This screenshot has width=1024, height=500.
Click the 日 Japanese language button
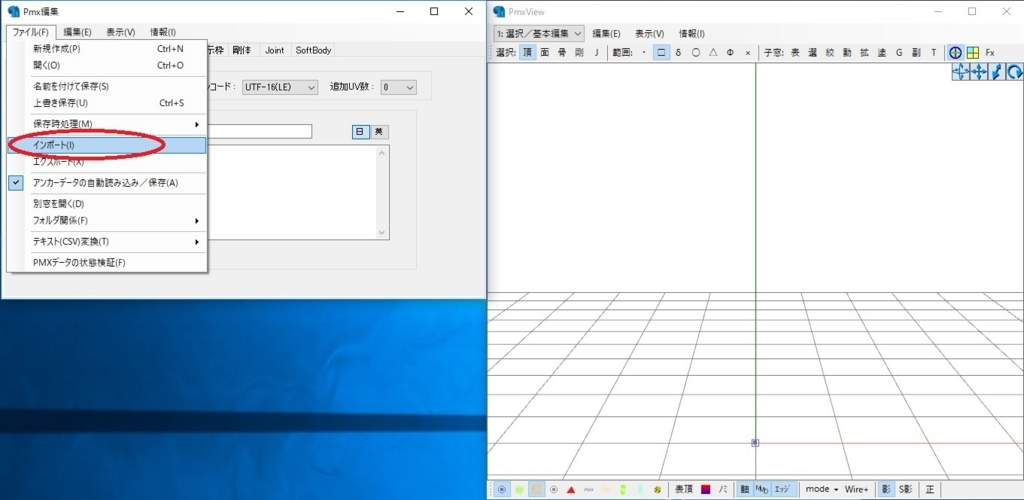pos(360,132)
